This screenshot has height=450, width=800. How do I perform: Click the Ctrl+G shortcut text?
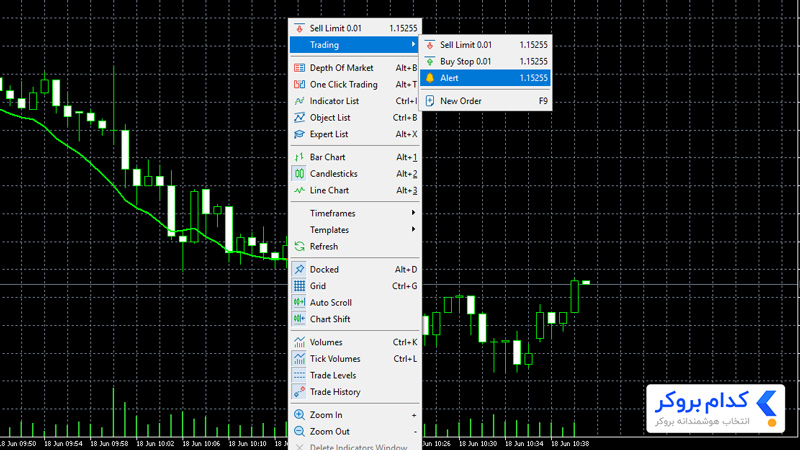[x=405, y=286]
